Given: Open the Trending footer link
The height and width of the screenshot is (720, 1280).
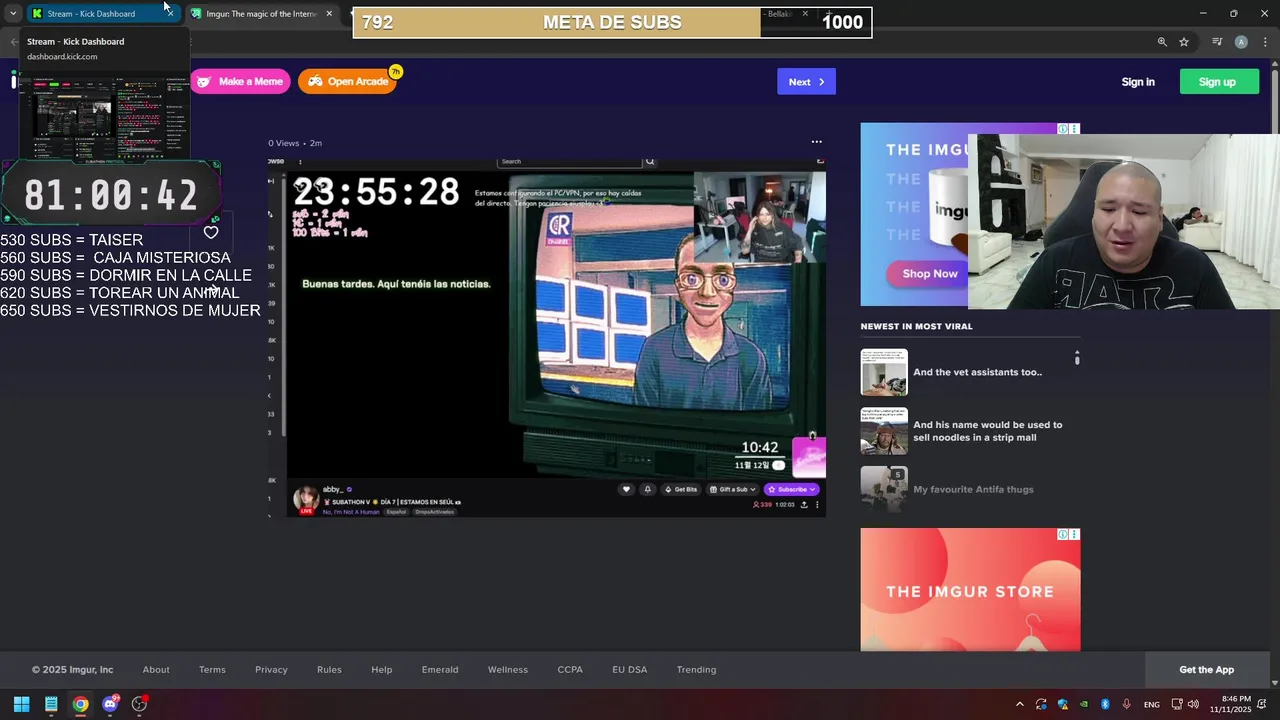Looking at the screenshot, I should click(696, 670).
